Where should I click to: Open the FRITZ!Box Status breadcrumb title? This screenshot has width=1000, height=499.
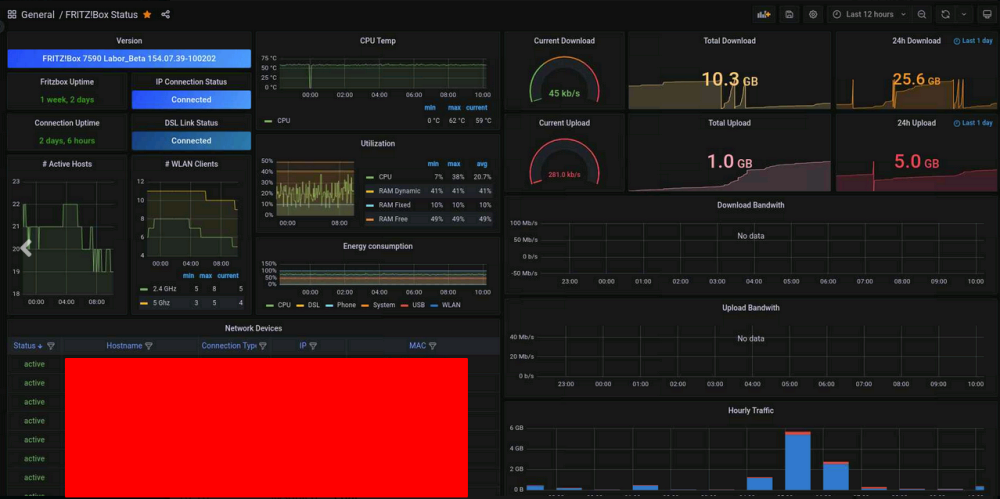tap(101, 14)
